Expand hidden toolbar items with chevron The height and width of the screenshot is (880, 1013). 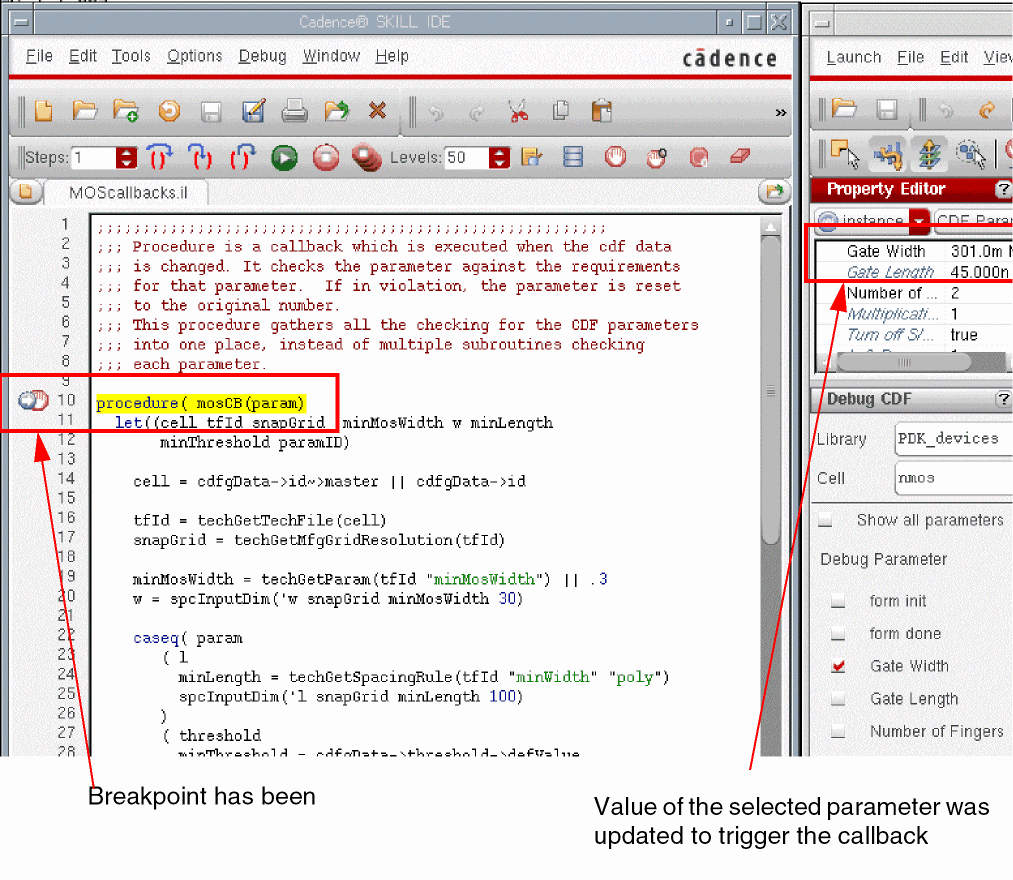tap(780, 113)
